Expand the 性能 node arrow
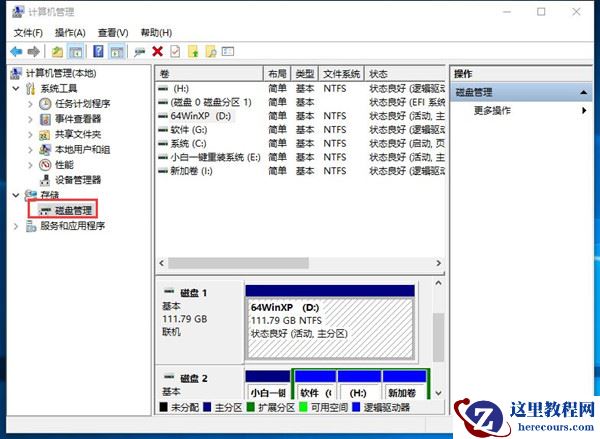 point(30,165)
